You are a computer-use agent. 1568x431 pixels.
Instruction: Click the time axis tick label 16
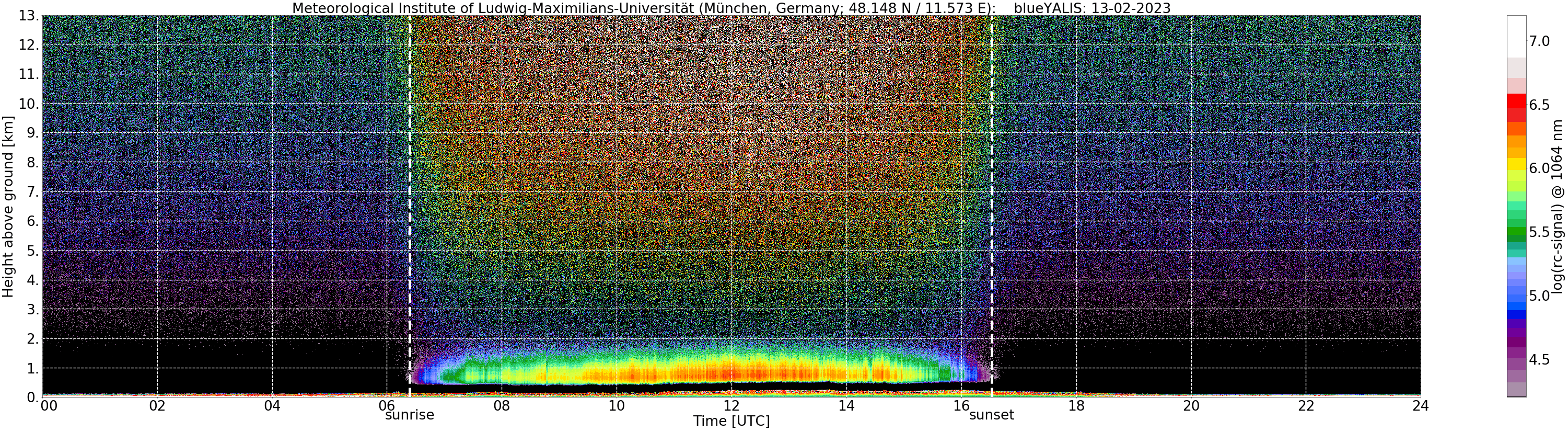pos(961,406)
